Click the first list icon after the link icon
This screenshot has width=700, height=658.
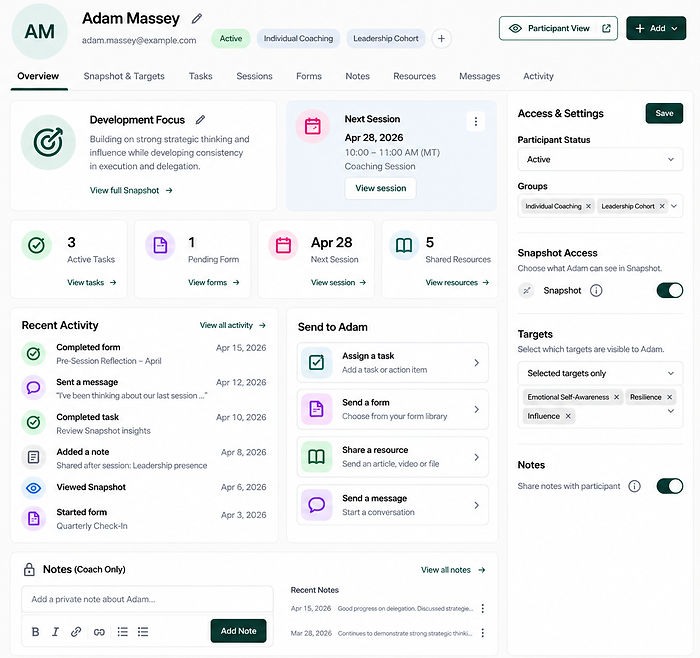click(122, 632)
